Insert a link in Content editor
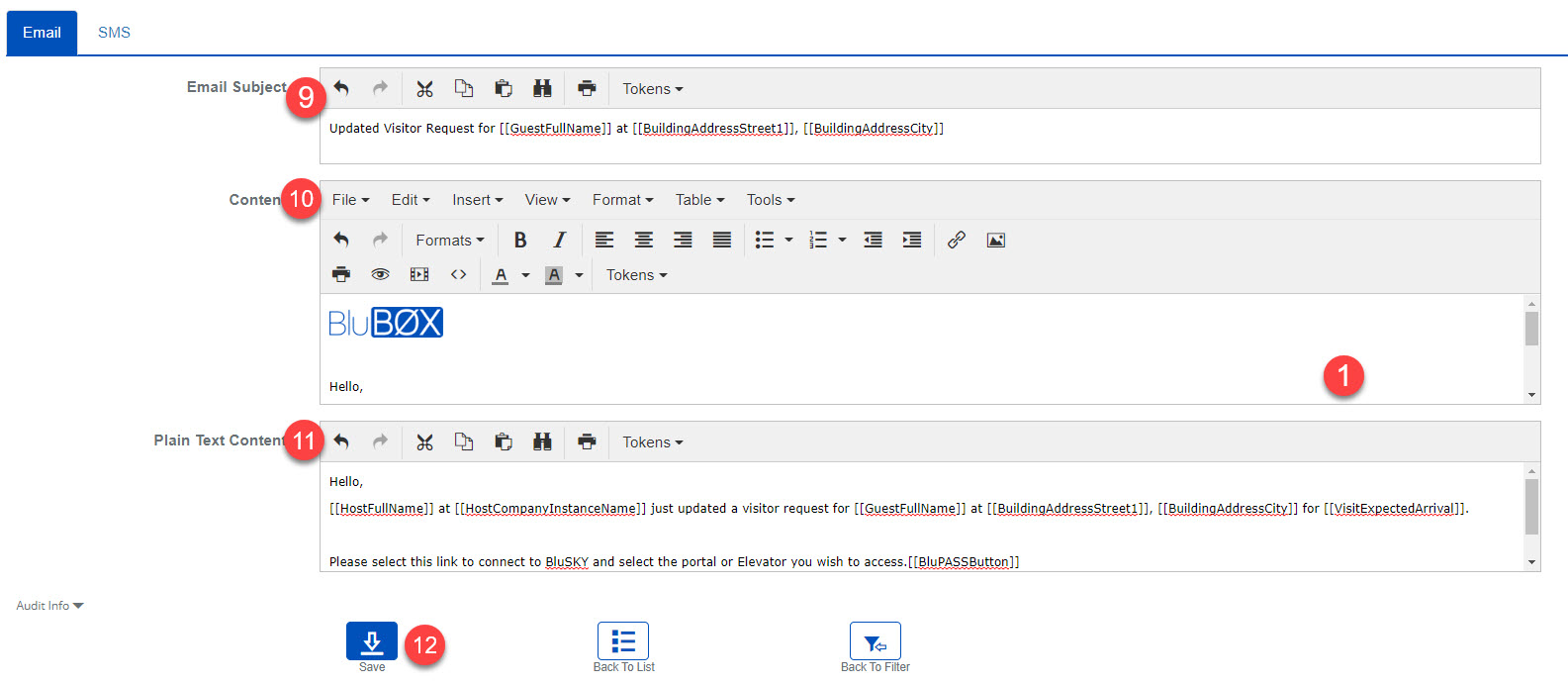 [x=956, y=241]
